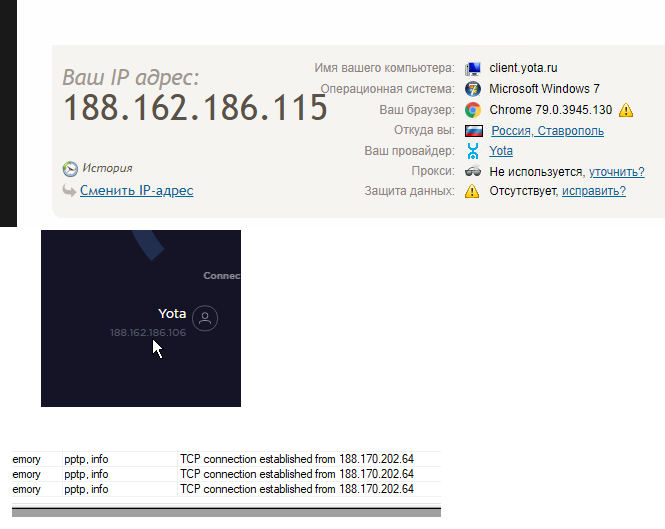
Task: Open the Россия, Ставрополь location link
Action: [x=548, y=131]
